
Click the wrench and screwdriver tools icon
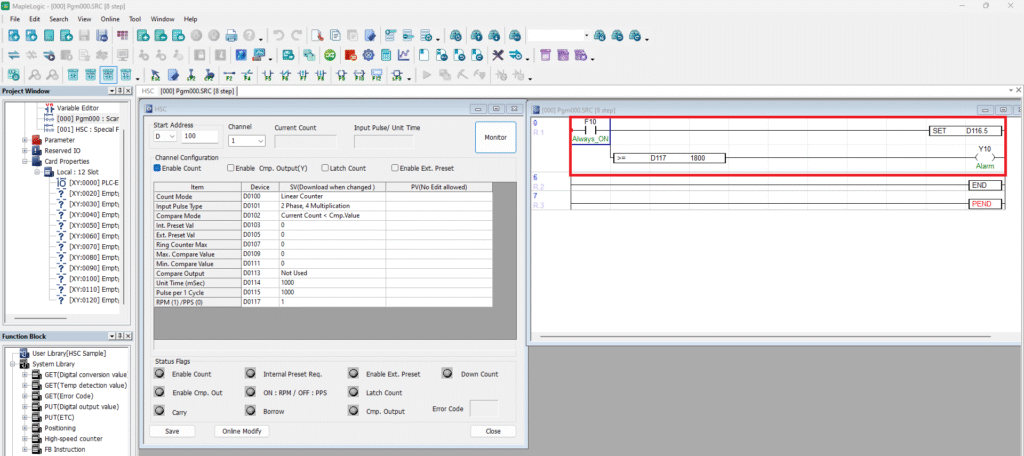(498, 55)
